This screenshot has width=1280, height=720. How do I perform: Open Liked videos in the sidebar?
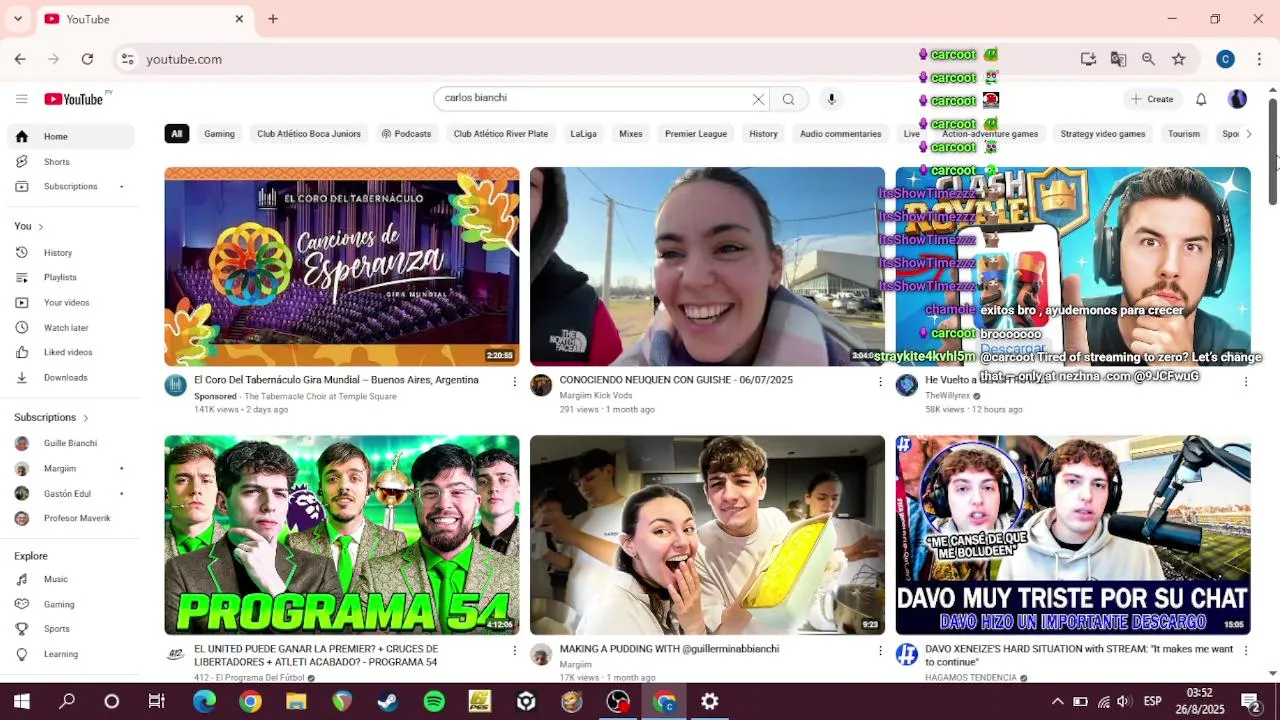click(x=70, y=353)
